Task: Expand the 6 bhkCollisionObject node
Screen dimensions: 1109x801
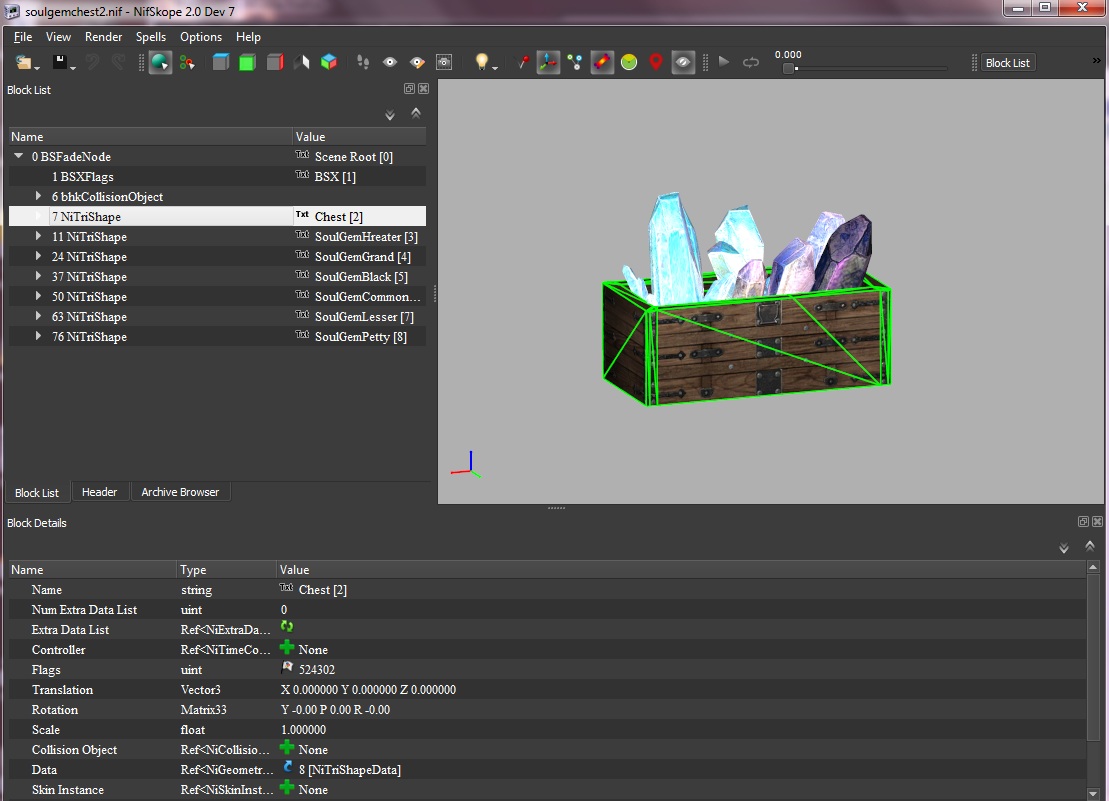Action: coord(38,196)
